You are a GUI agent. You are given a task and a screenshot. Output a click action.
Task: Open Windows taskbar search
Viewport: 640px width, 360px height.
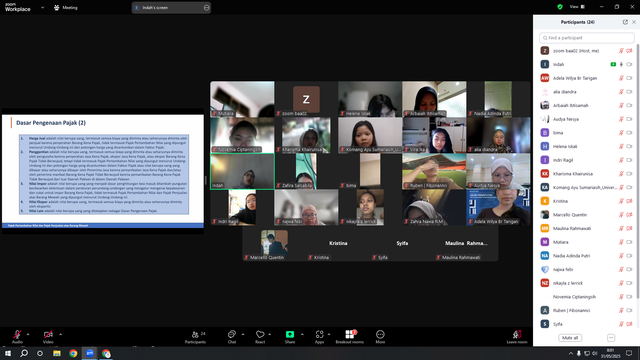pos(24,353)
